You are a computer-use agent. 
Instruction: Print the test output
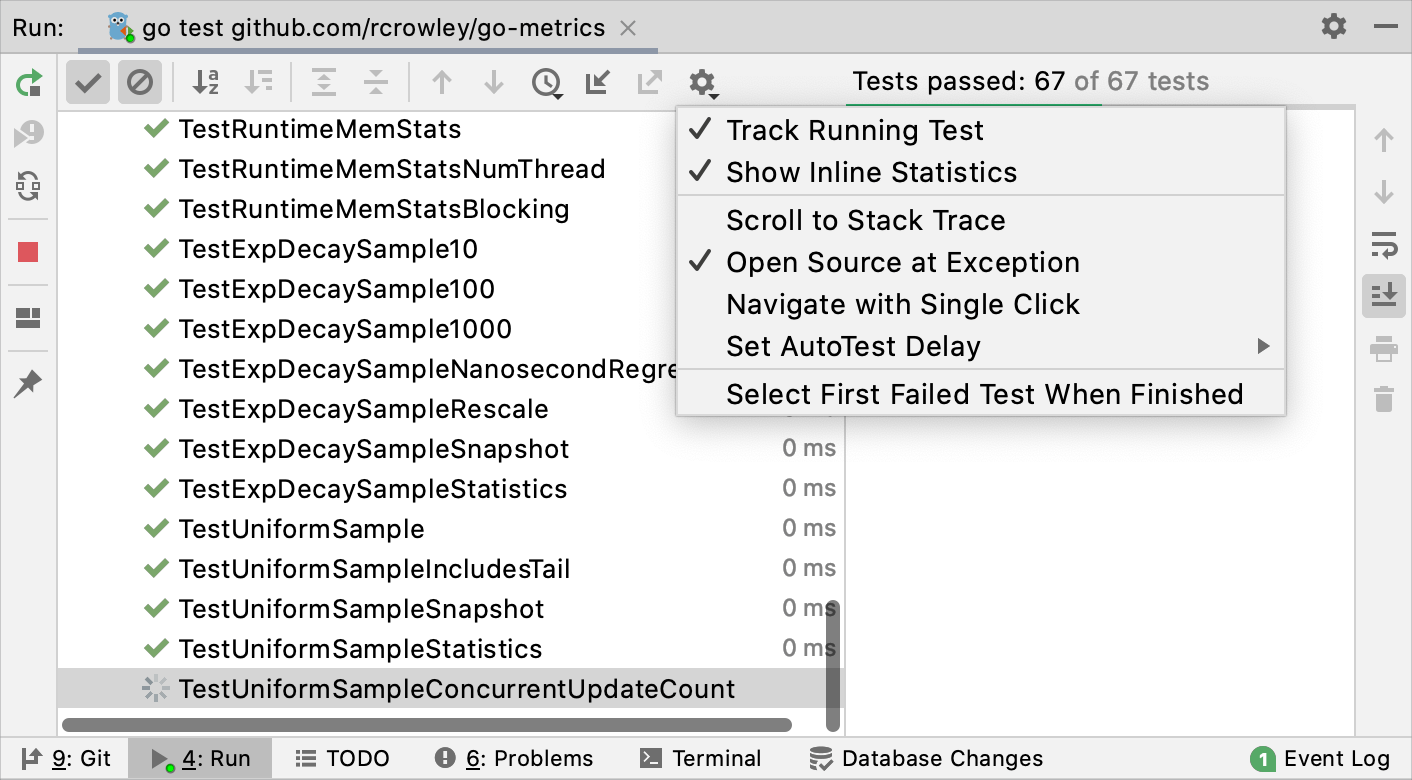tap(1383, 349)
